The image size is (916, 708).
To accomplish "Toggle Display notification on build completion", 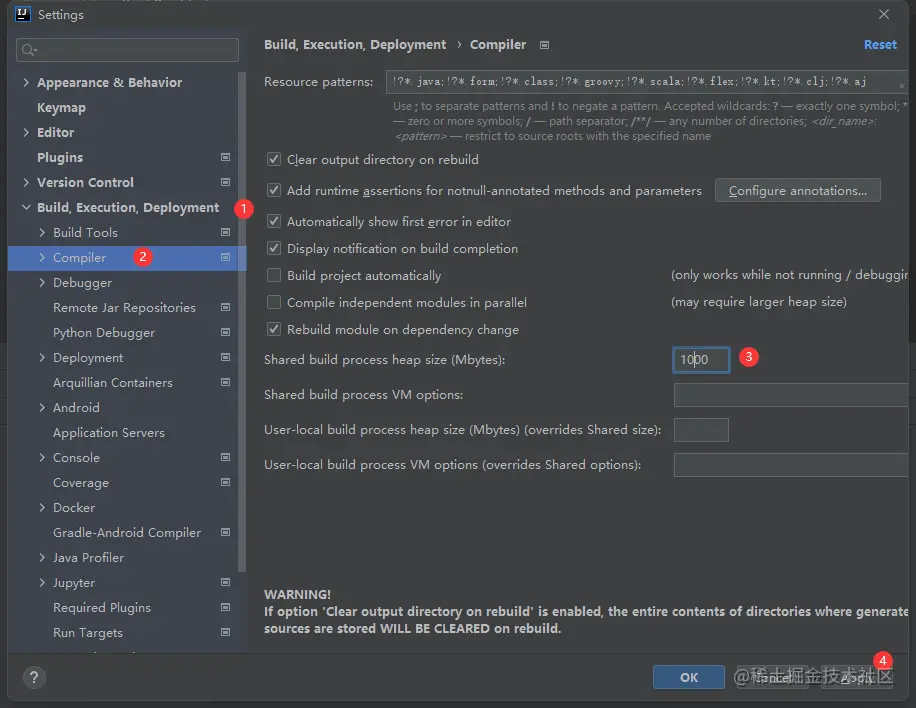I will (x=273, y=248).
